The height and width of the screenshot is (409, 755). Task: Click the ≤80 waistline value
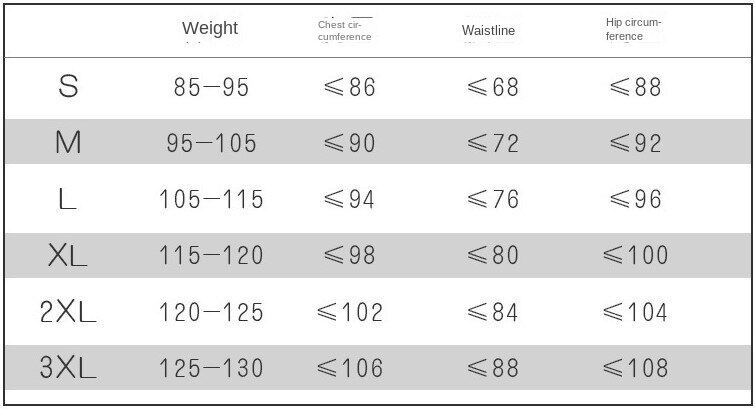[x=493, y=256]
